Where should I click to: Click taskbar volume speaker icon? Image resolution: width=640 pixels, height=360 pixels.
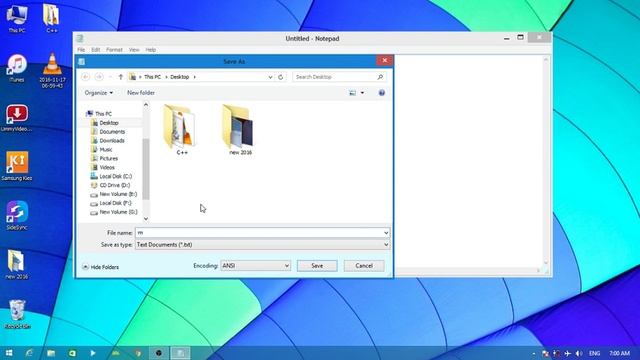[x=579, y=353]
